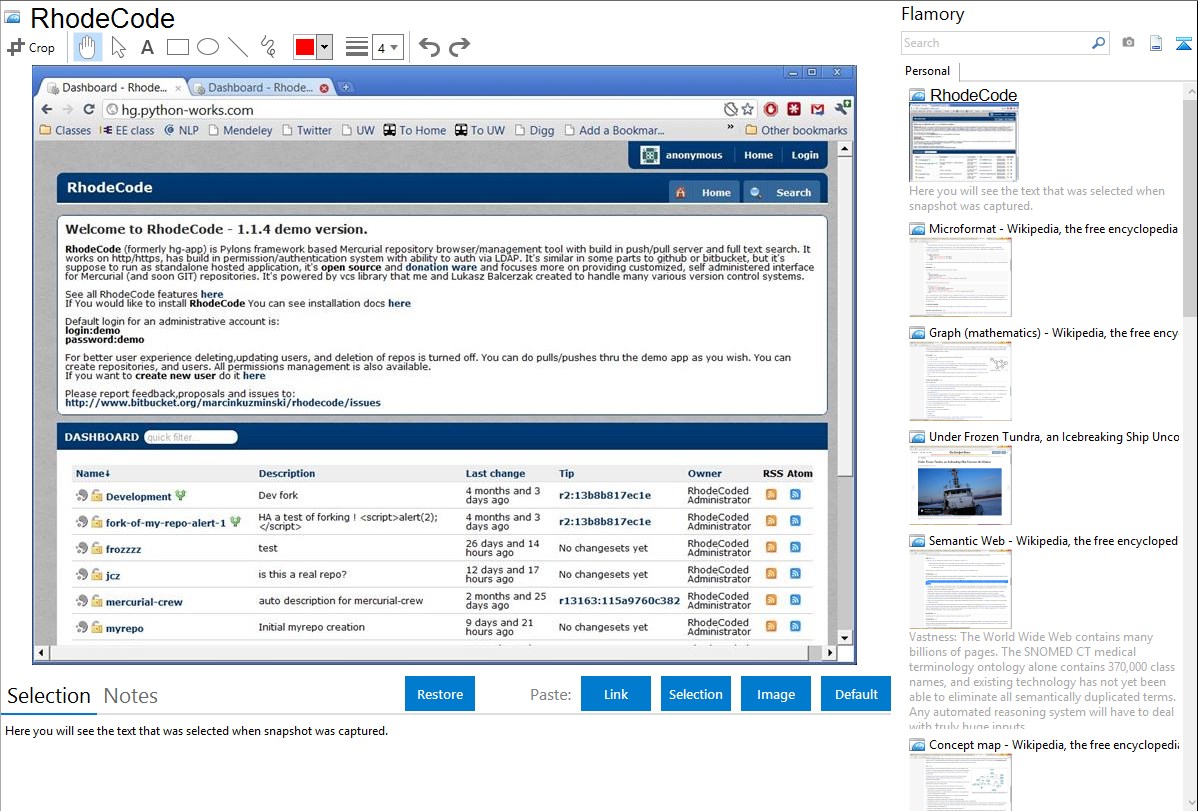Click the browser back arrow
The height and width of the screenshot is (811, 1198).
point(47,109)
